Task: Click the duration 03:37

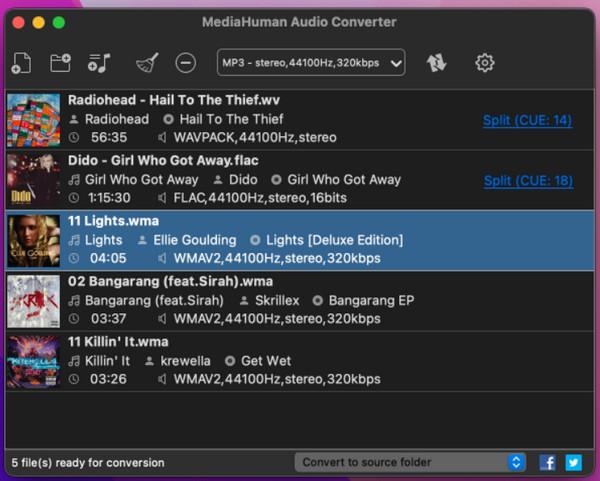Action: pyautogui.click(x=108, y=319)
